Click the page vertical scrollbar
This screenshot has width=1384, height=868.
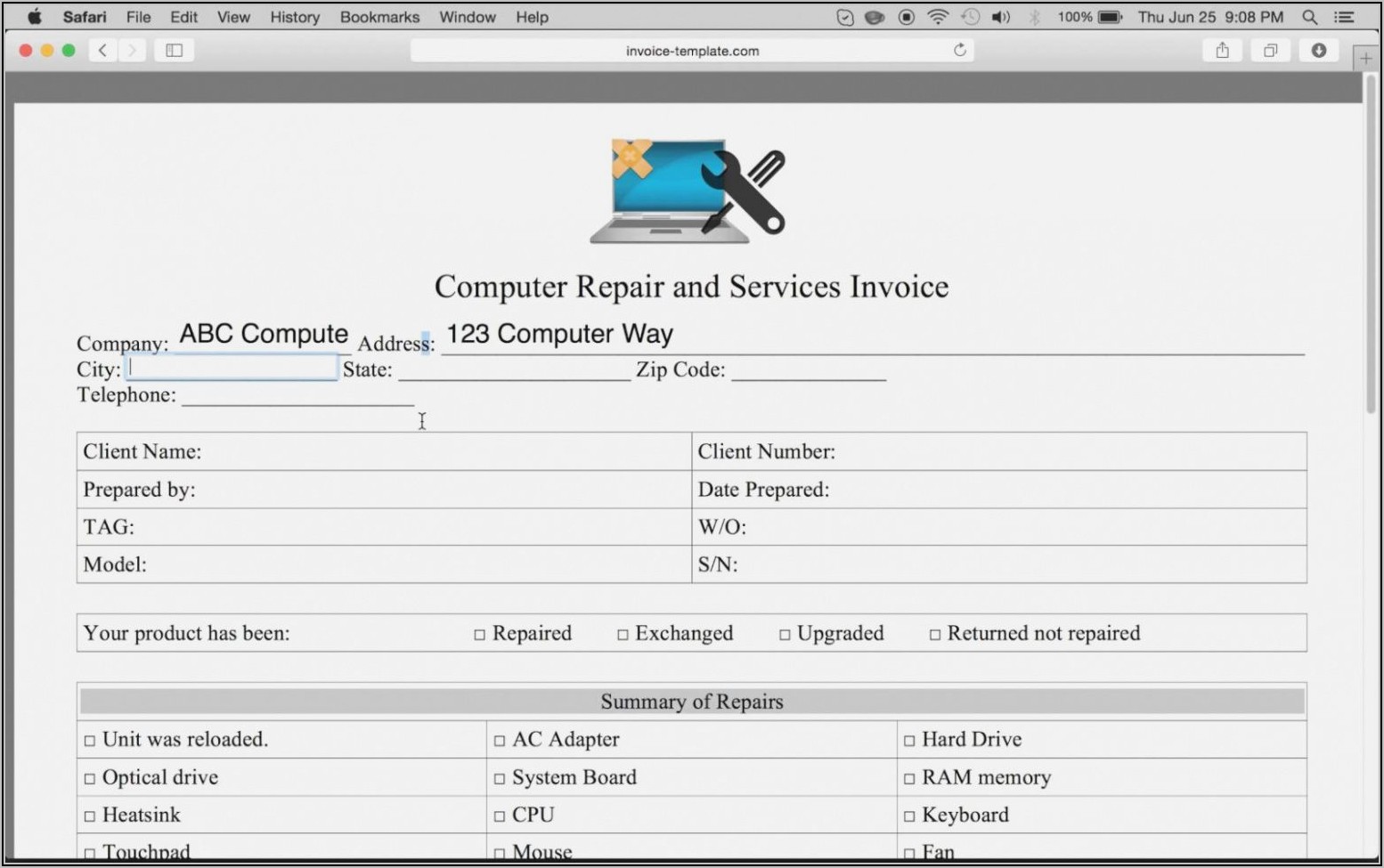[x=1371, y=245]
